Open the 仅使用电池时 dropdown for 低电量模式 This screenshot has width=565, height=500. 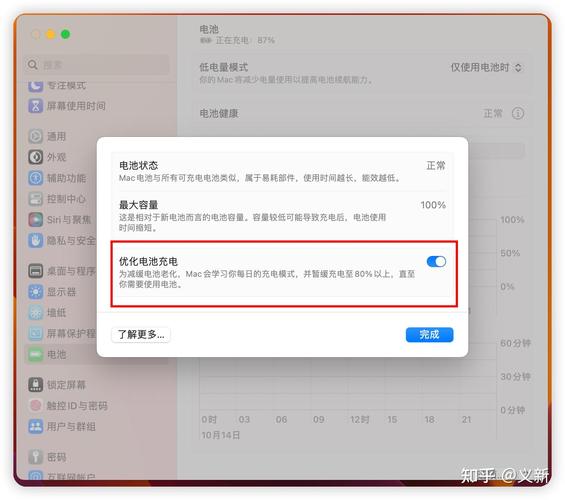click(x=486, y=67)
